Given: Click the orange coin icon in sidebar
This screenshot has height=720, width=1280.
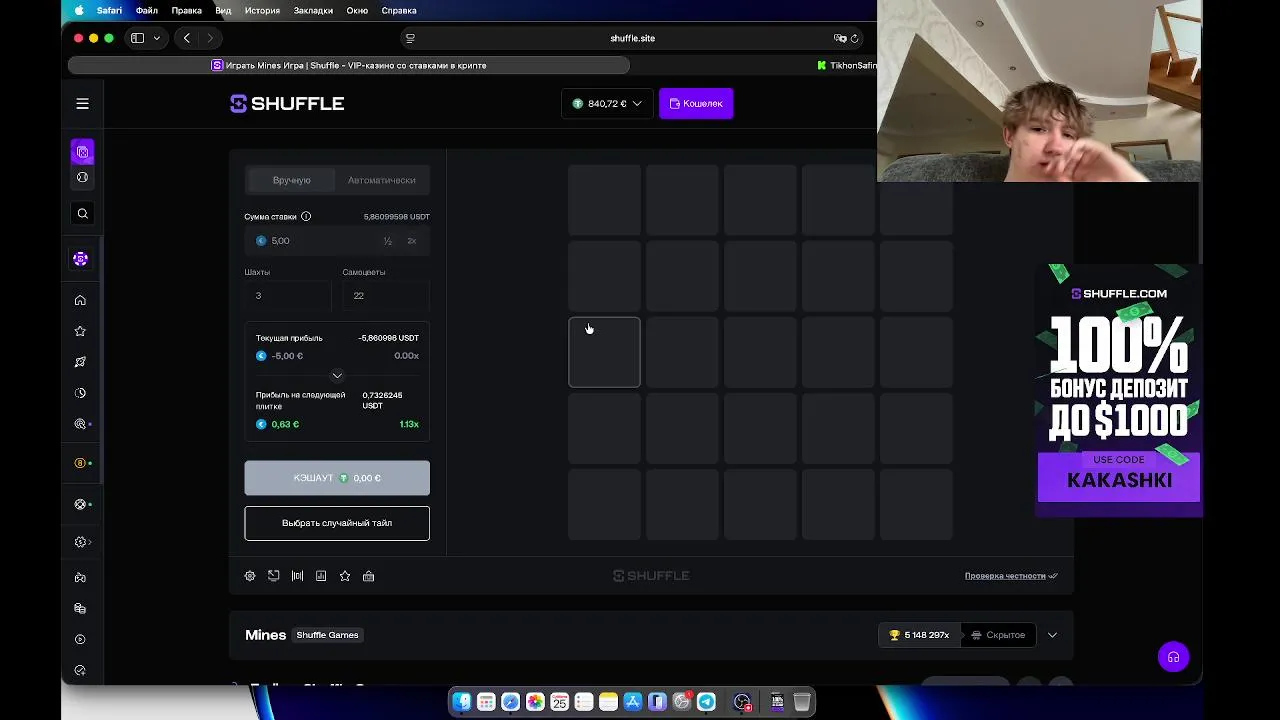Looking at the screenshot, I should tap(81, 464).
